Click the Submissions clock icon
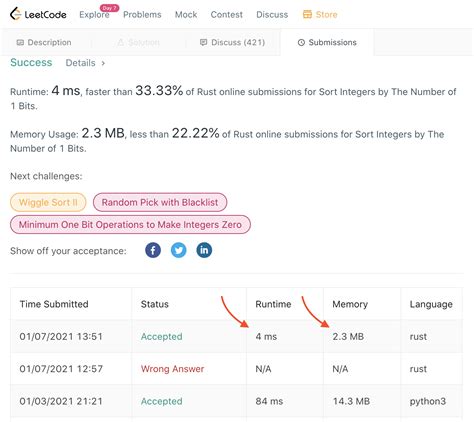 click(301, 42)
